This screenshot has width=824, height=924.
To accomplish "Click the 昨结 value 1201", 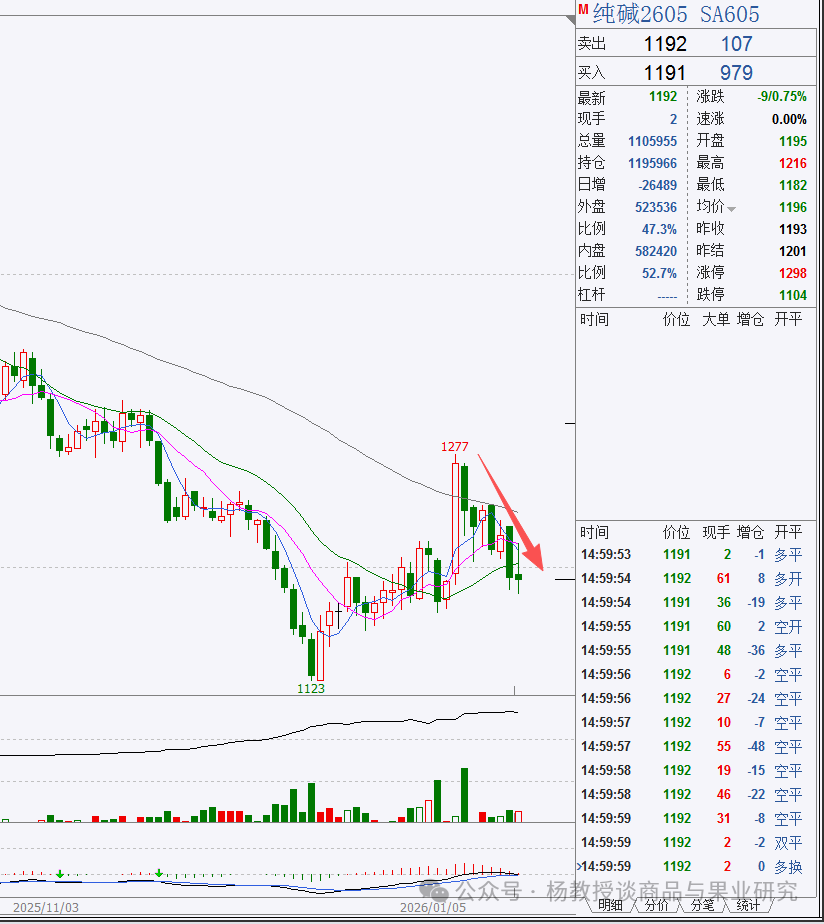I will [793, 252].
